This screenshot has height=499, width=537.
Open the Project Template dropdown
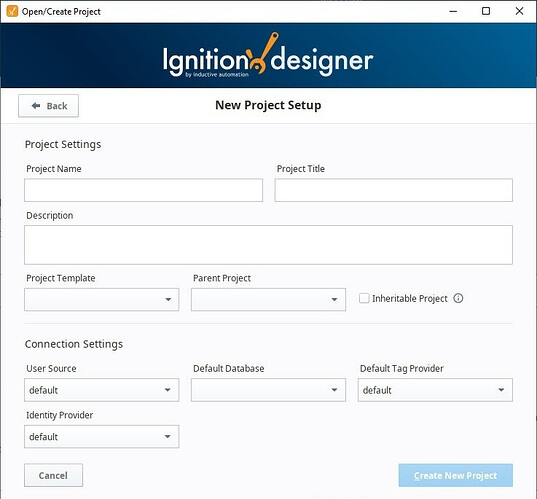pyautogui.click(x=102, y=300)
